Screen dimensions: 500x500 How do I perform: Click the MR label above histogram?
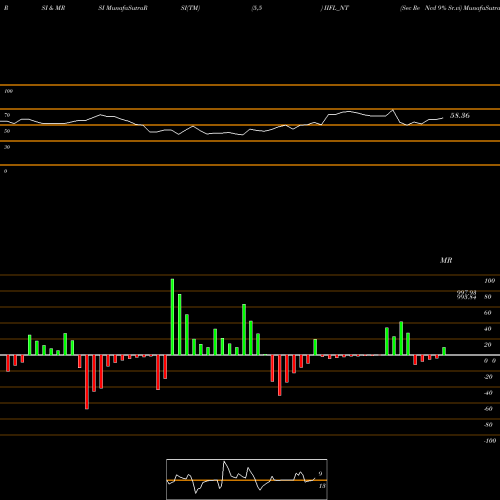(x=446, y=260)
